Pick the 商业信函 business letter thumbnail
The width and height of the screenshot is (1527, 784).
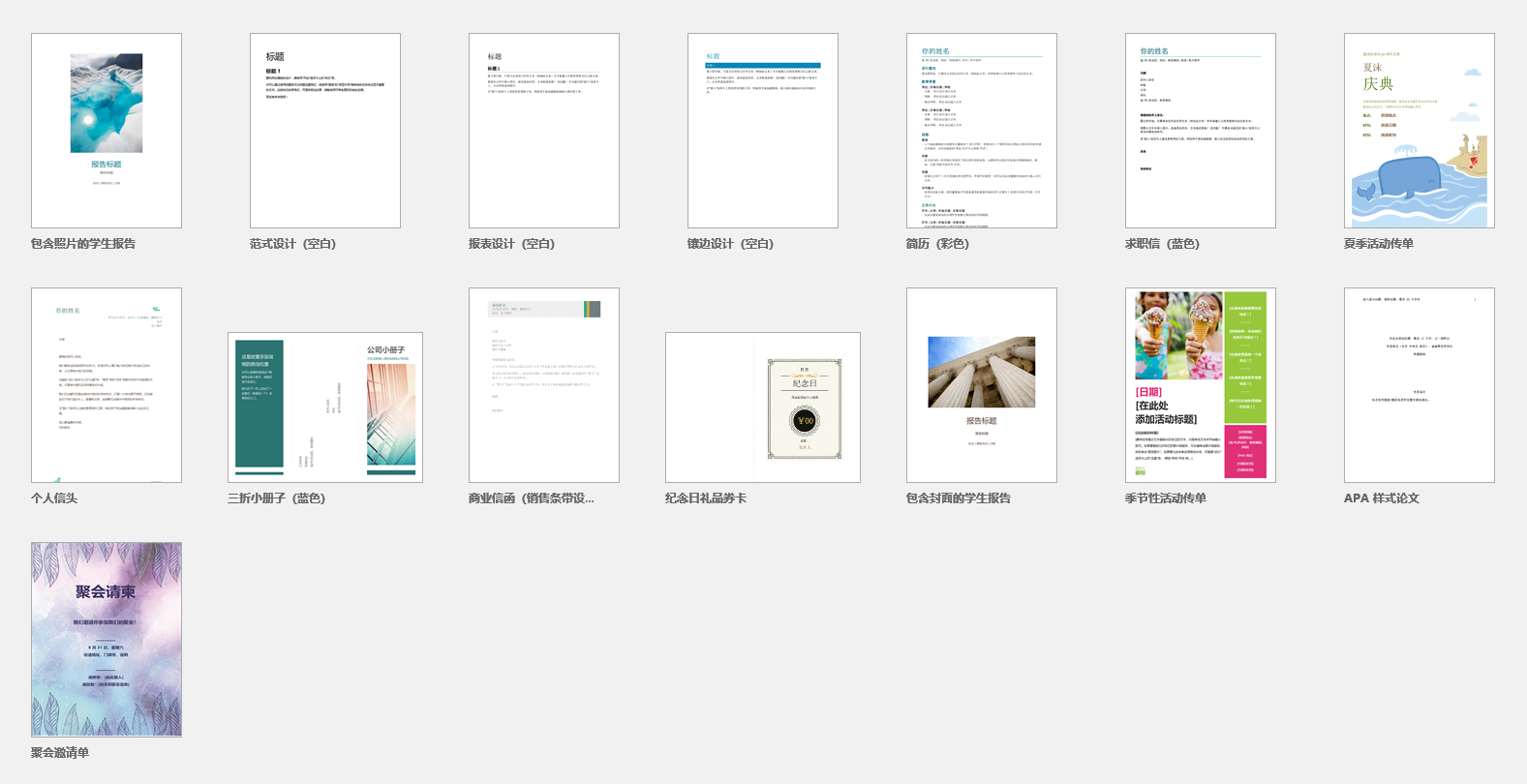coord(544,385)
